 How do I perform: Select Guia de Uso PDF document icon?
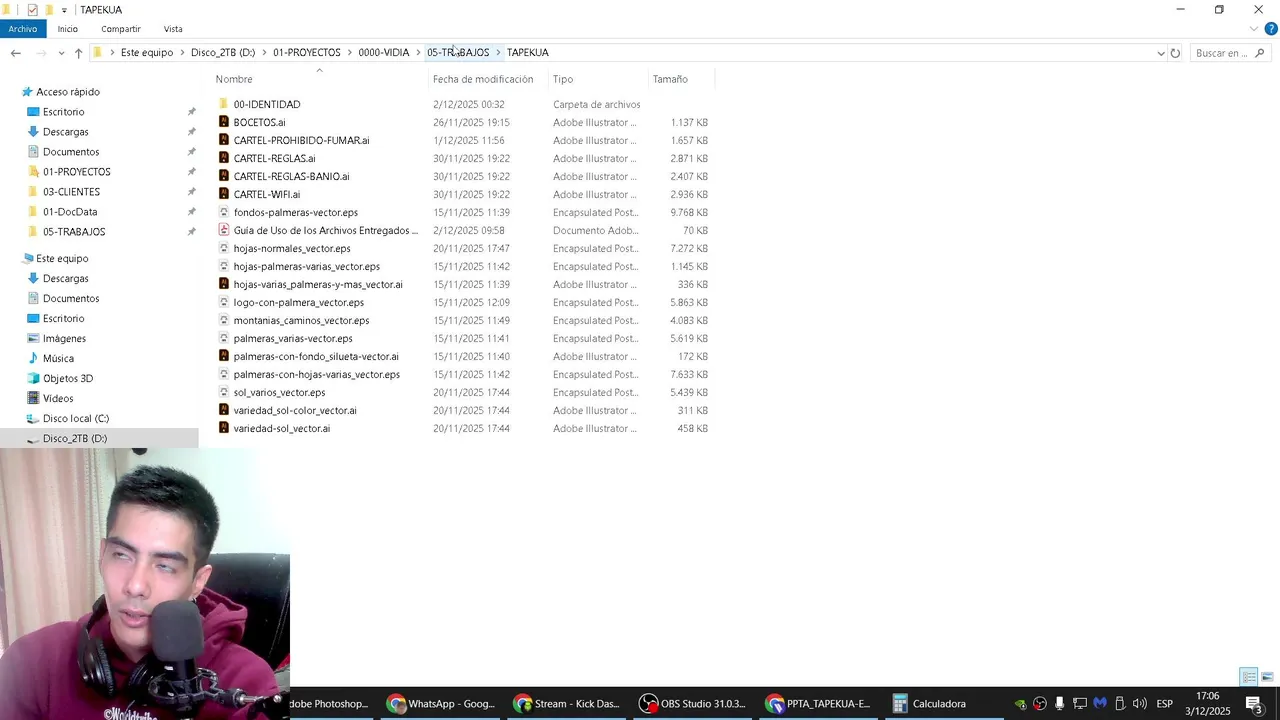[224, 230]
